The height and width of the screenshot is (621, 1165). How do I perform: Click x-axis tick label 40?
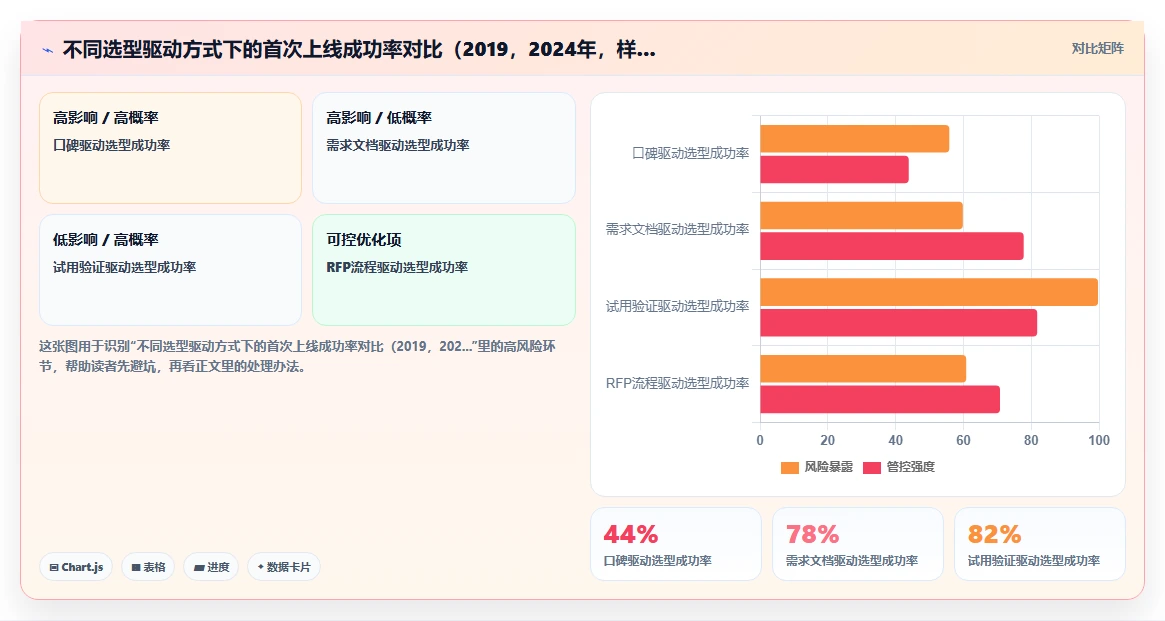point(895,440)
